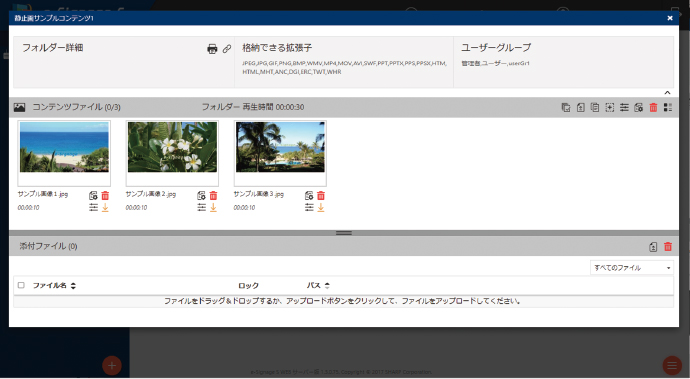Click the 格納できる拡張子 heading
This screenshot has width=690, height=379.
point(277,48)
